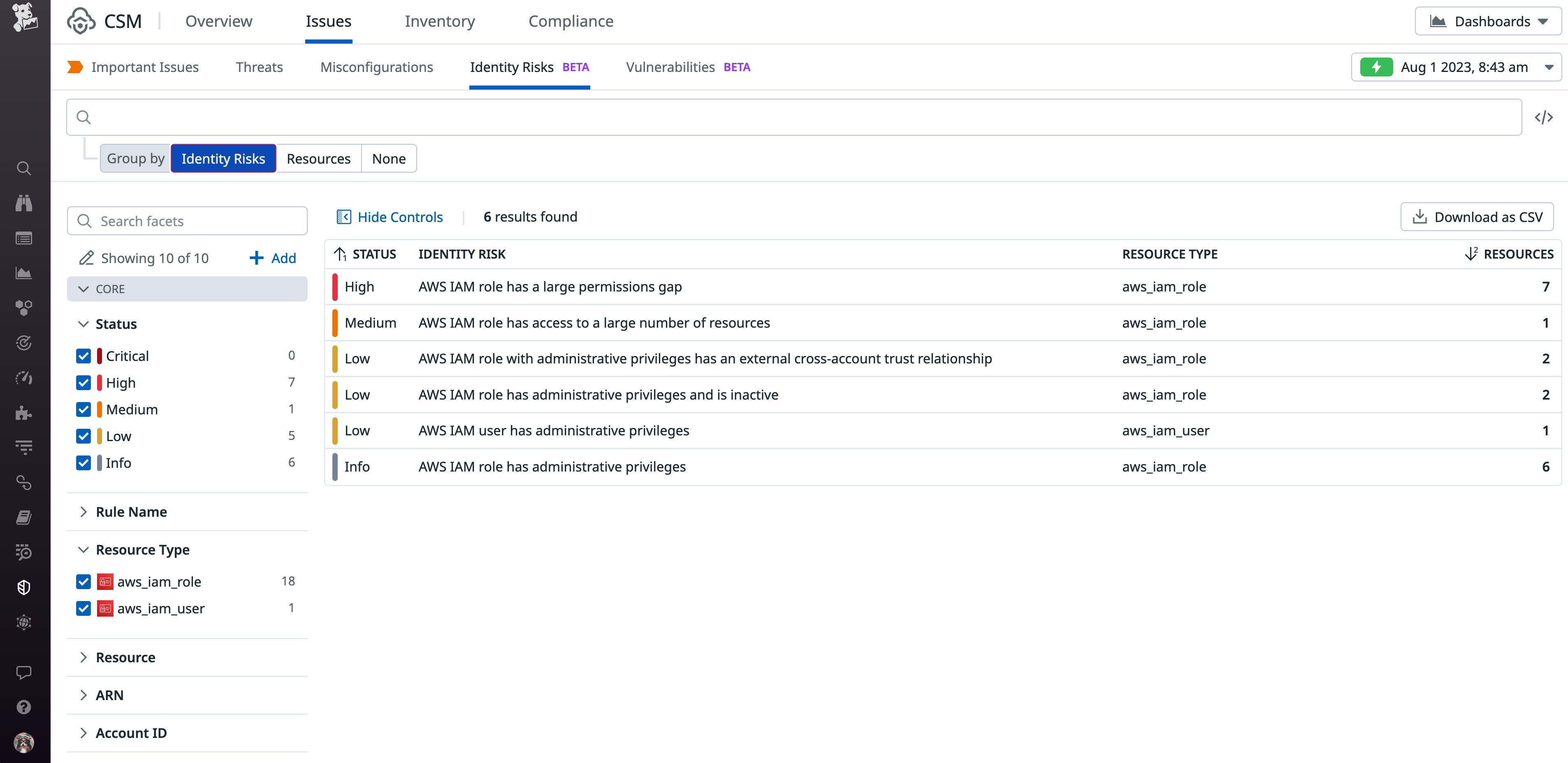Click the CSM spiral icon next to CSM title
This screenshot has width=1568, height=763.
[x=81, y=21]
